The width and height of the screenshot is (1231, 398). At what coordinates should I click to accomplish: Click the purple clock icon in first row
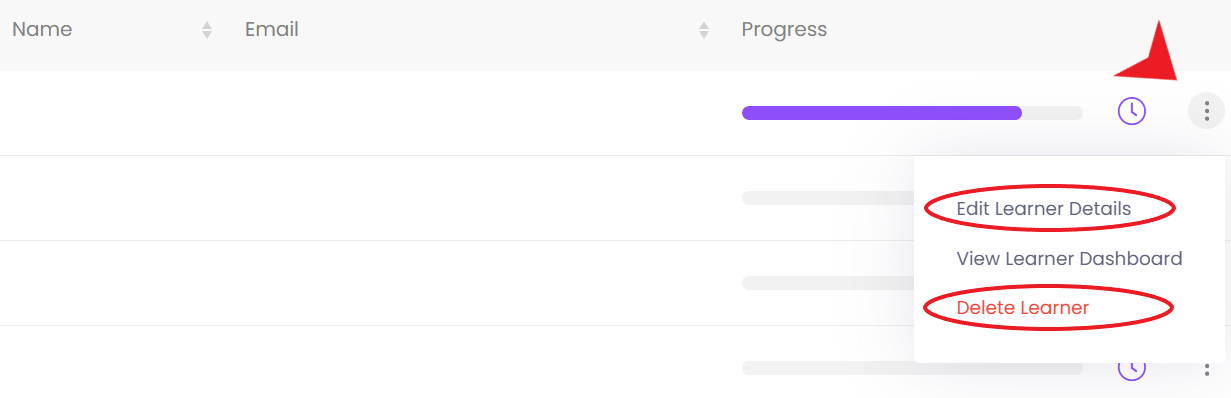[1131, 111]
